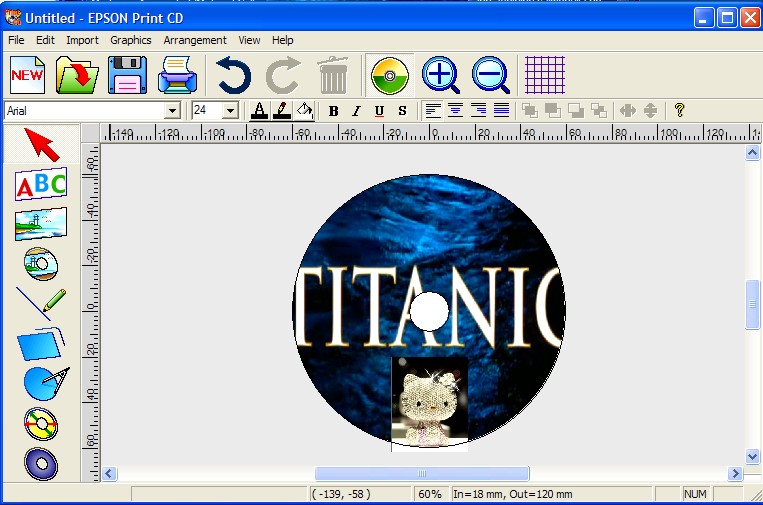Click the grayed Redo arrow
Viewport: 763px width, 505px height.
pos(283,75)
